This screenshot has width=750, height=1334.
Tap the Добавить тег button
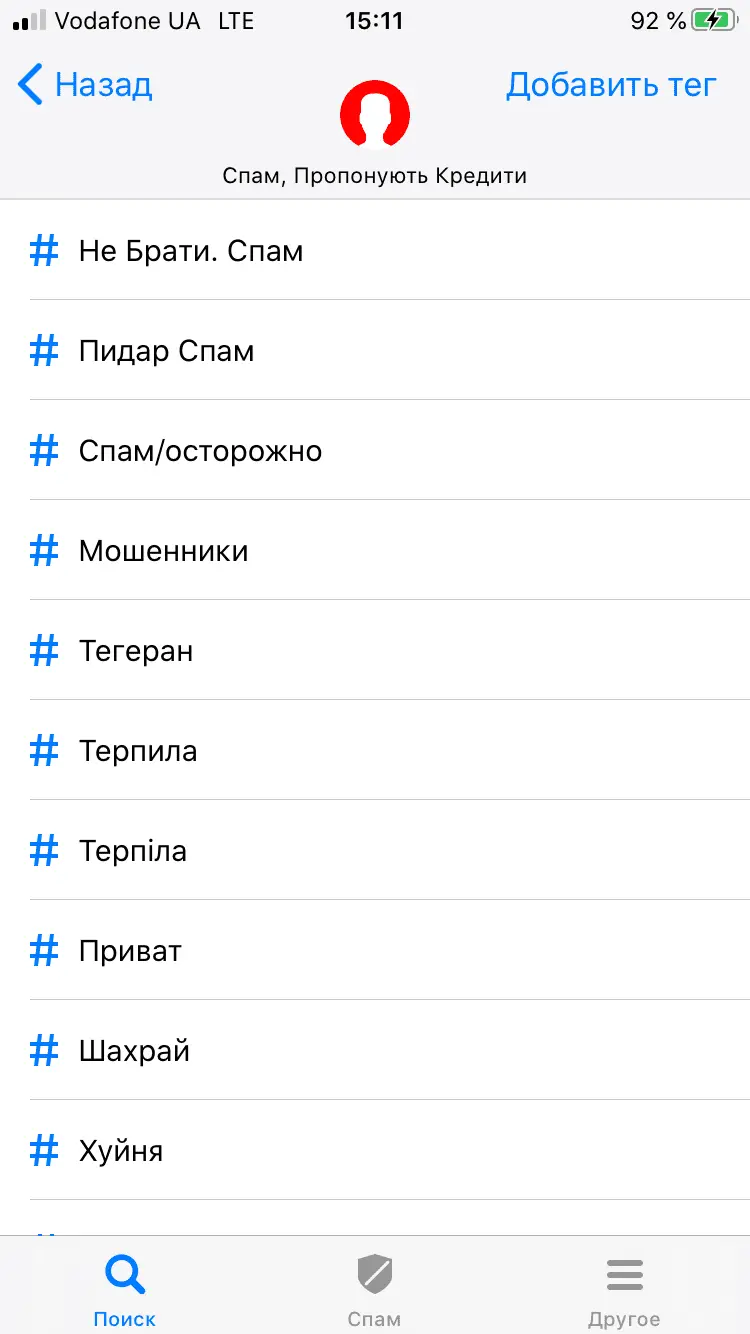pyautogui.click(x=611, y=85)
